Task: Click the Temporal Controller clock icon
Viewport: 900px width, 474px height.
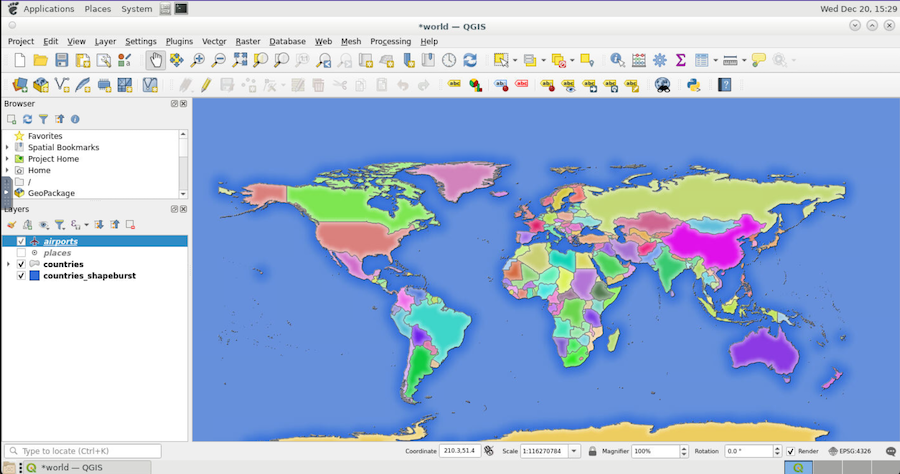Action: 449,60
